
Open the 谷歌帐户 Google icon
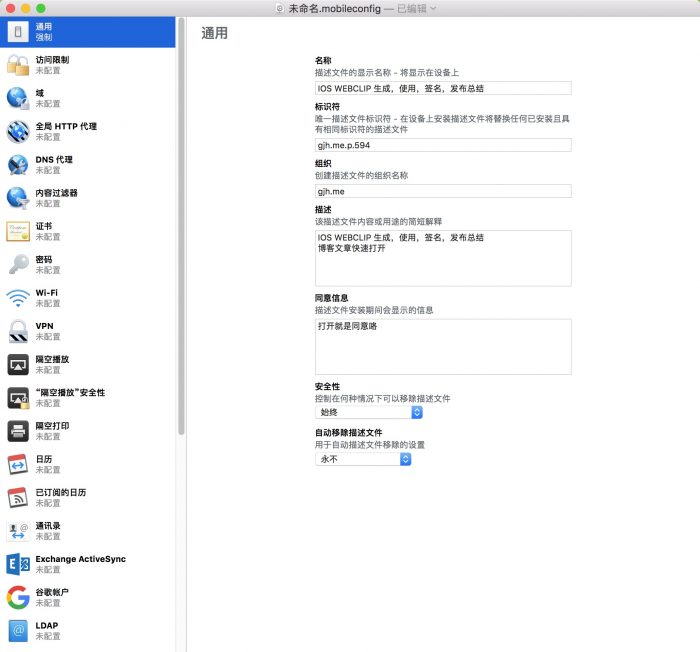tap(18, 597)
